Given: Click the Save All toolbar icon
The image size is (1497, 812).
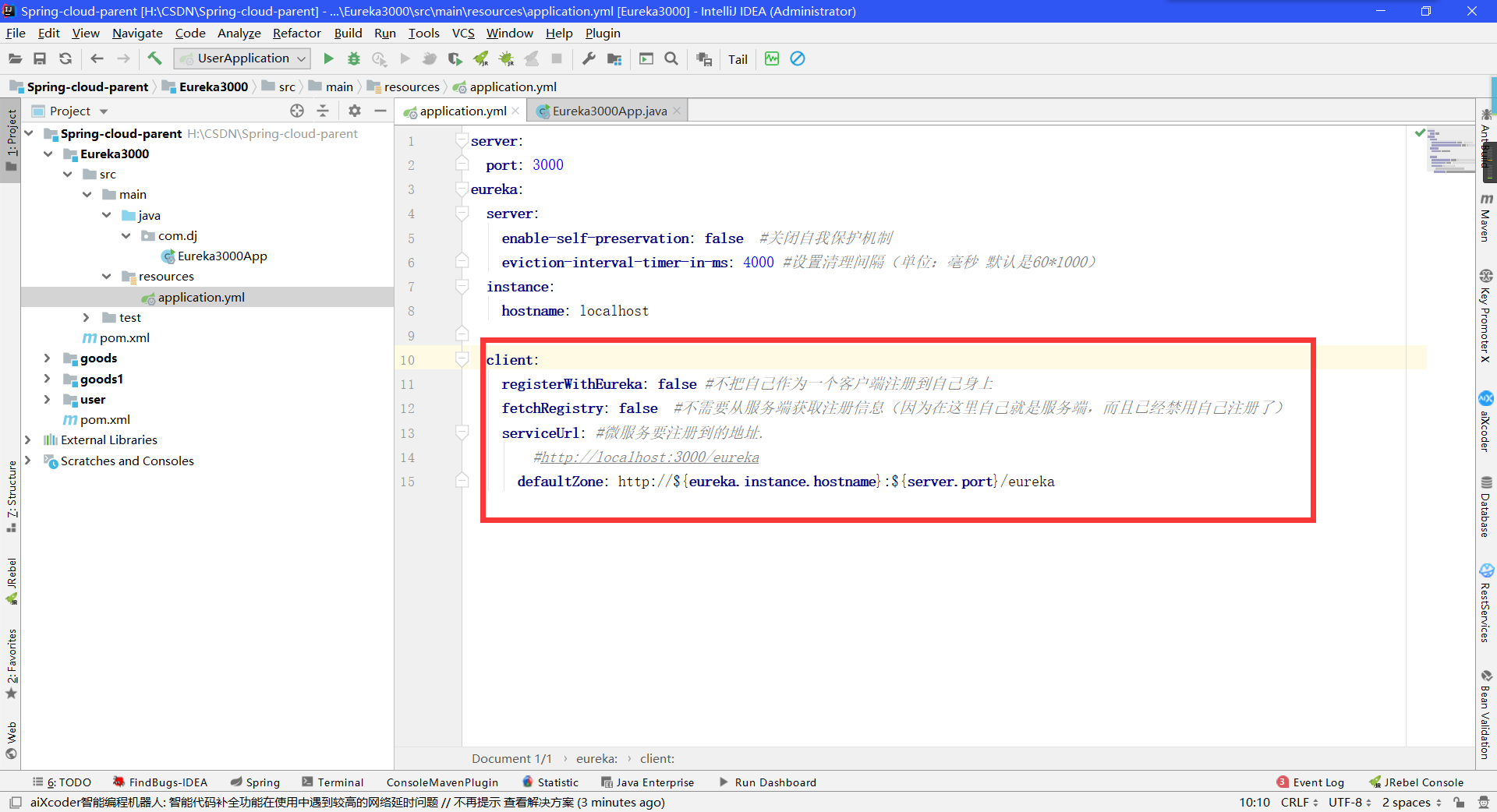Looking at the screenshot, I should [40, 58].
